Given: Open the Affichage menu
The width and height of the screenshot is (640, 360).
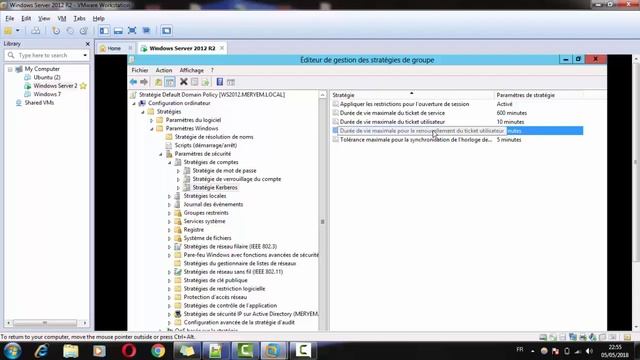Looking at the screenshot, I should (191, 70).
